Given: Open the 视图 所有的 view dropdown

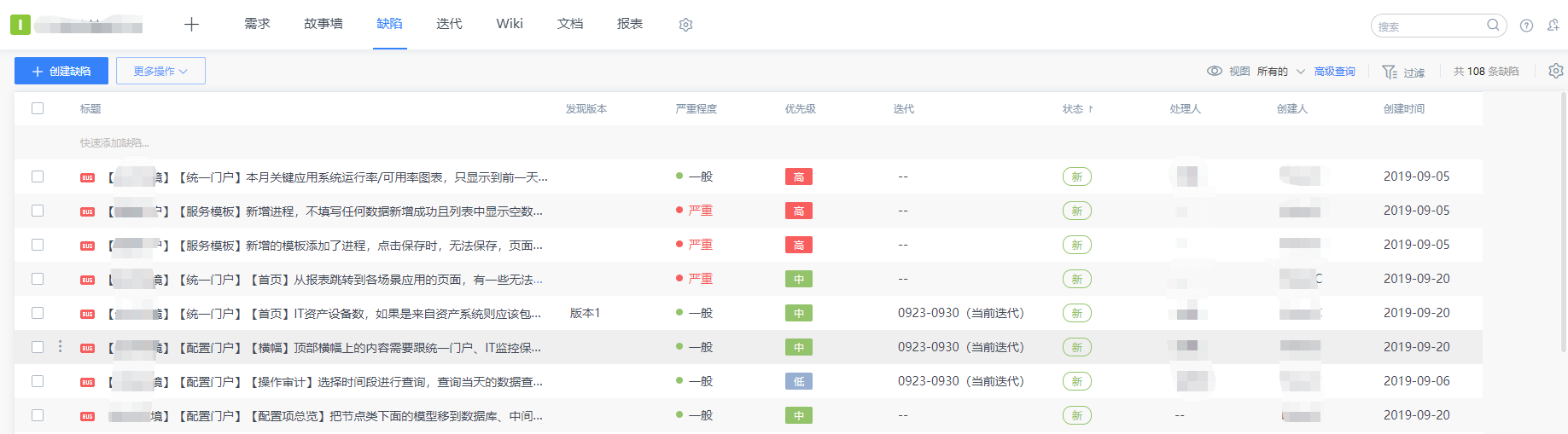Looking at the screenshot, I should tap(1279, 72).
